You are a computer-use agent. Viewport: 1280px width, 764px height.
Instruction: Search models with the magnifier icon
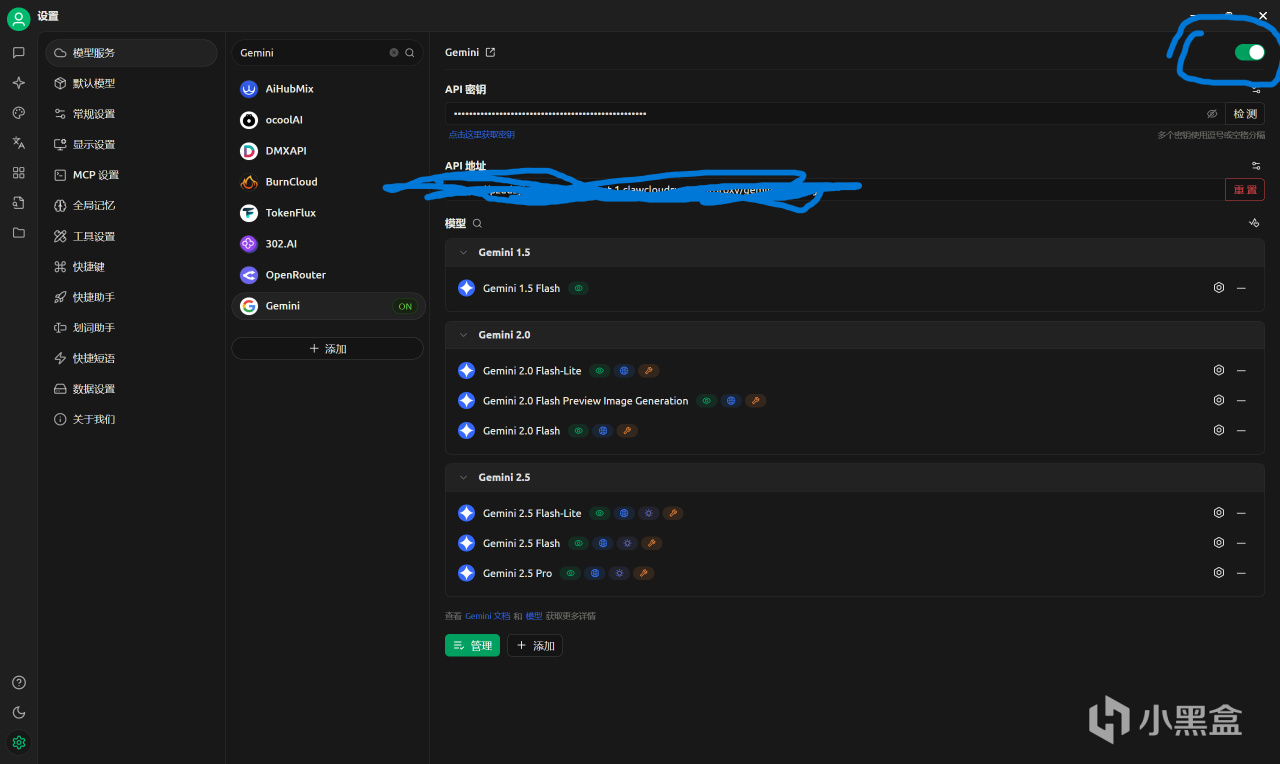(477, 224)
